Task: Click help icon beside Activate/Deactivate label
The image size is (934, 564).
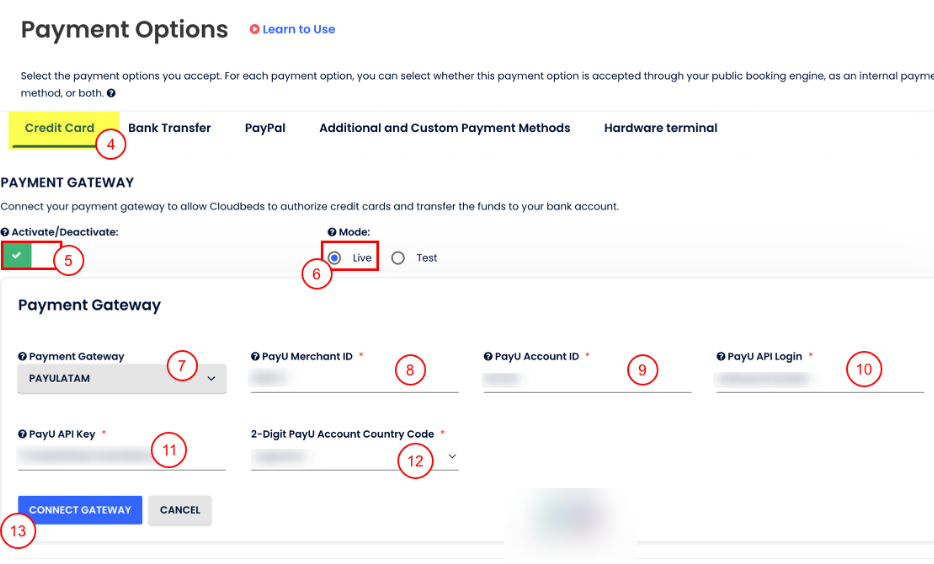Action: coord(5,232)
